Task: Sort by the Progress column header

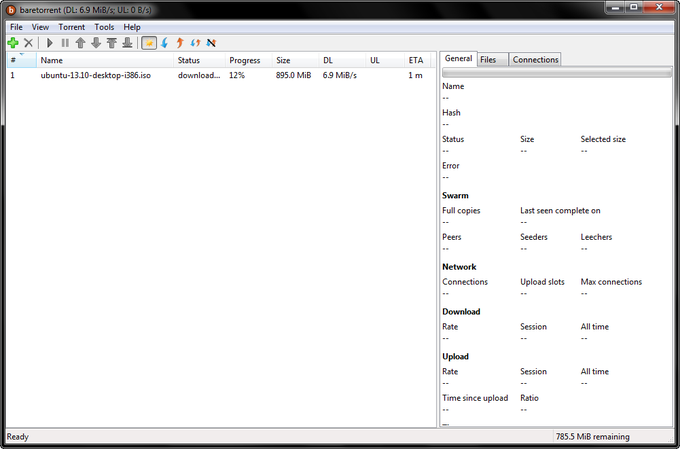Action: pos(248,60)
